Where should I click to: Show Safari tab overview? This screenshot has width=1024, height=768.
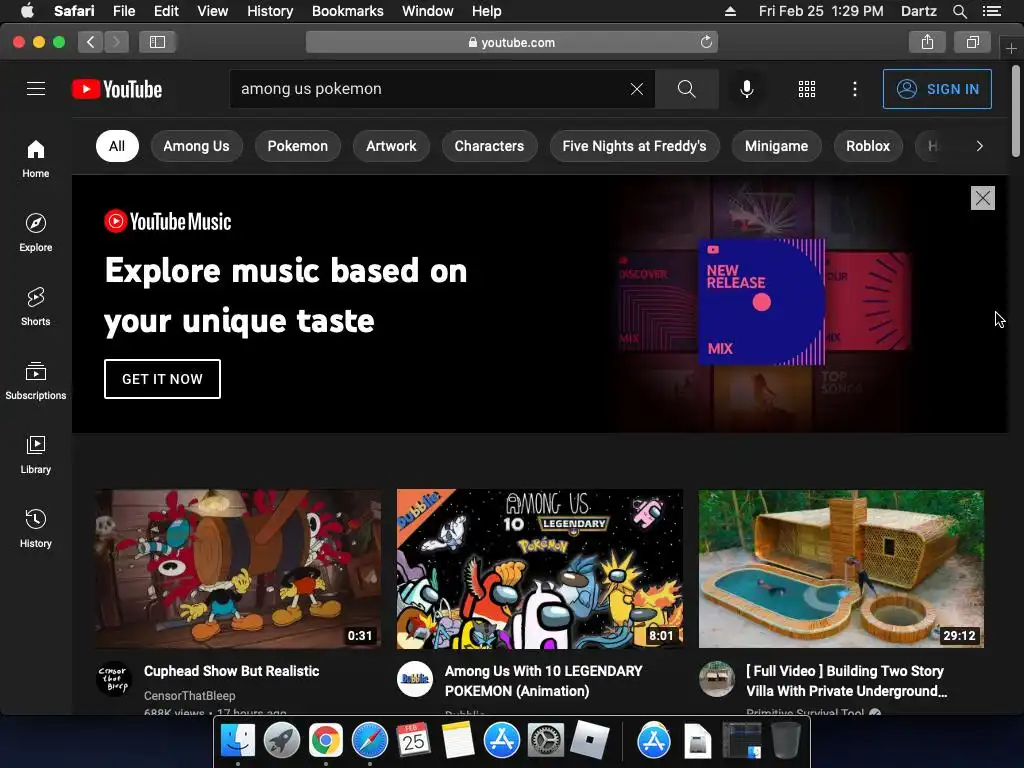pyautogui.click(x=972, y=42)
